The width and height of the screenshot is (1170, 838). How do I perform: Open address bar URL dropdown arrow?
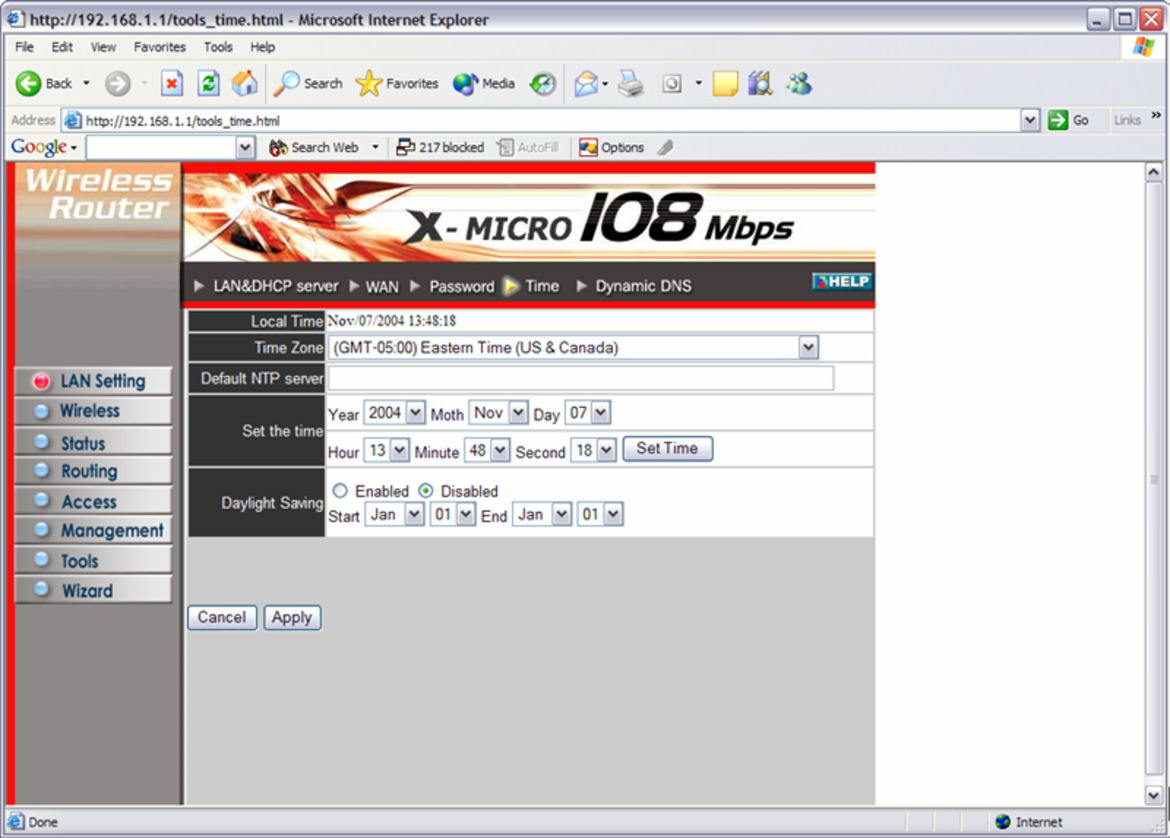pos(1030,120)
